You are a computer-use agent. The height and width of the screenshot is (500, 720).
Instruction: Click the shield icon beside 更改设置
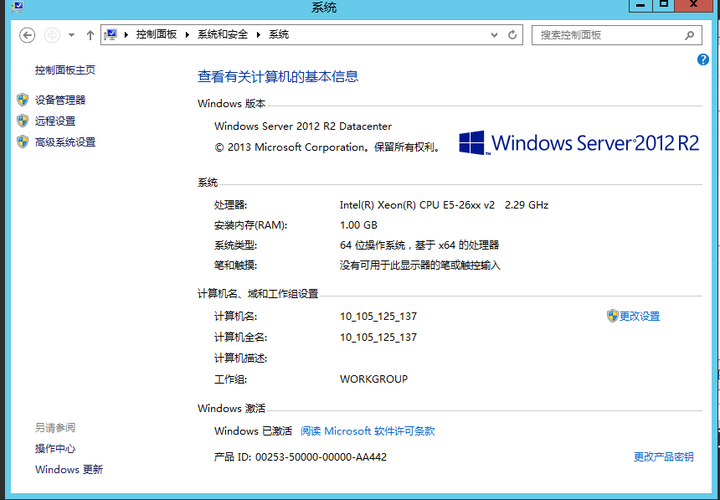point(612,316)
